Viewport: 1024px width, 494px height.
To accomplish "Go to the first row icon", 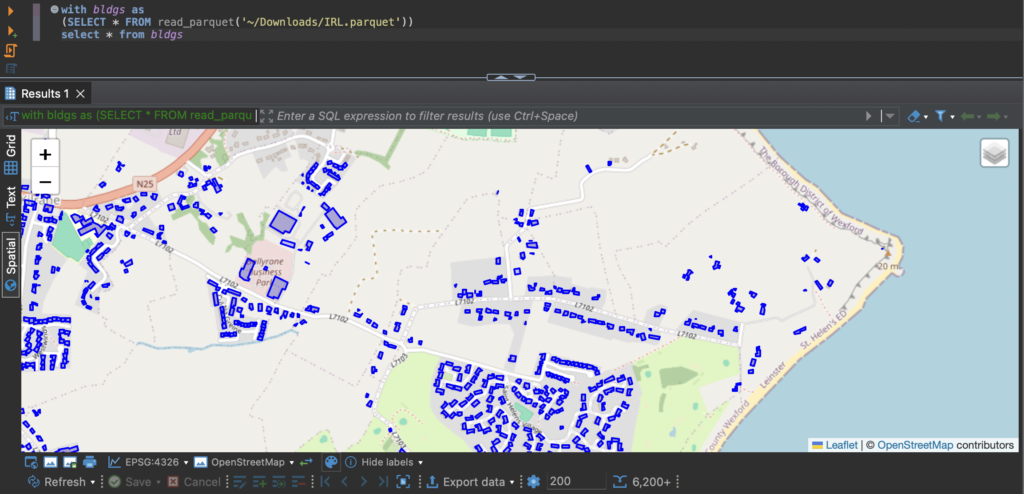I will tap(325, 482).
